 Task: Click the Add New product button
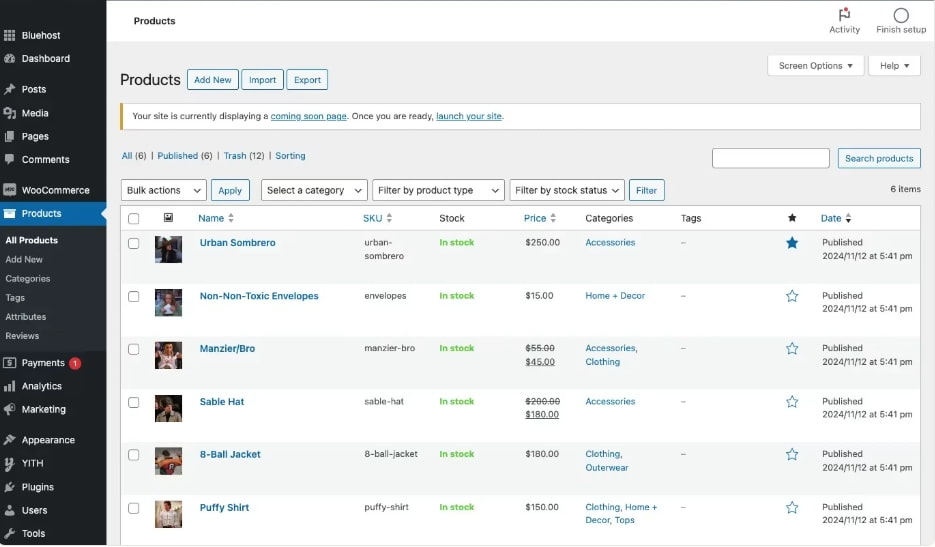(212, 80)
